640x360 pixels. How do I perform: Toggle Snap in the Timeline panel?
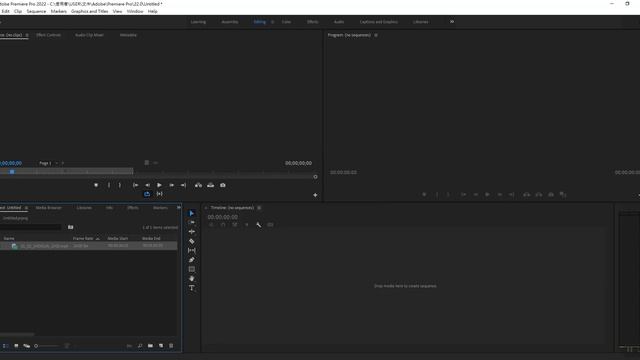[223, 225]
